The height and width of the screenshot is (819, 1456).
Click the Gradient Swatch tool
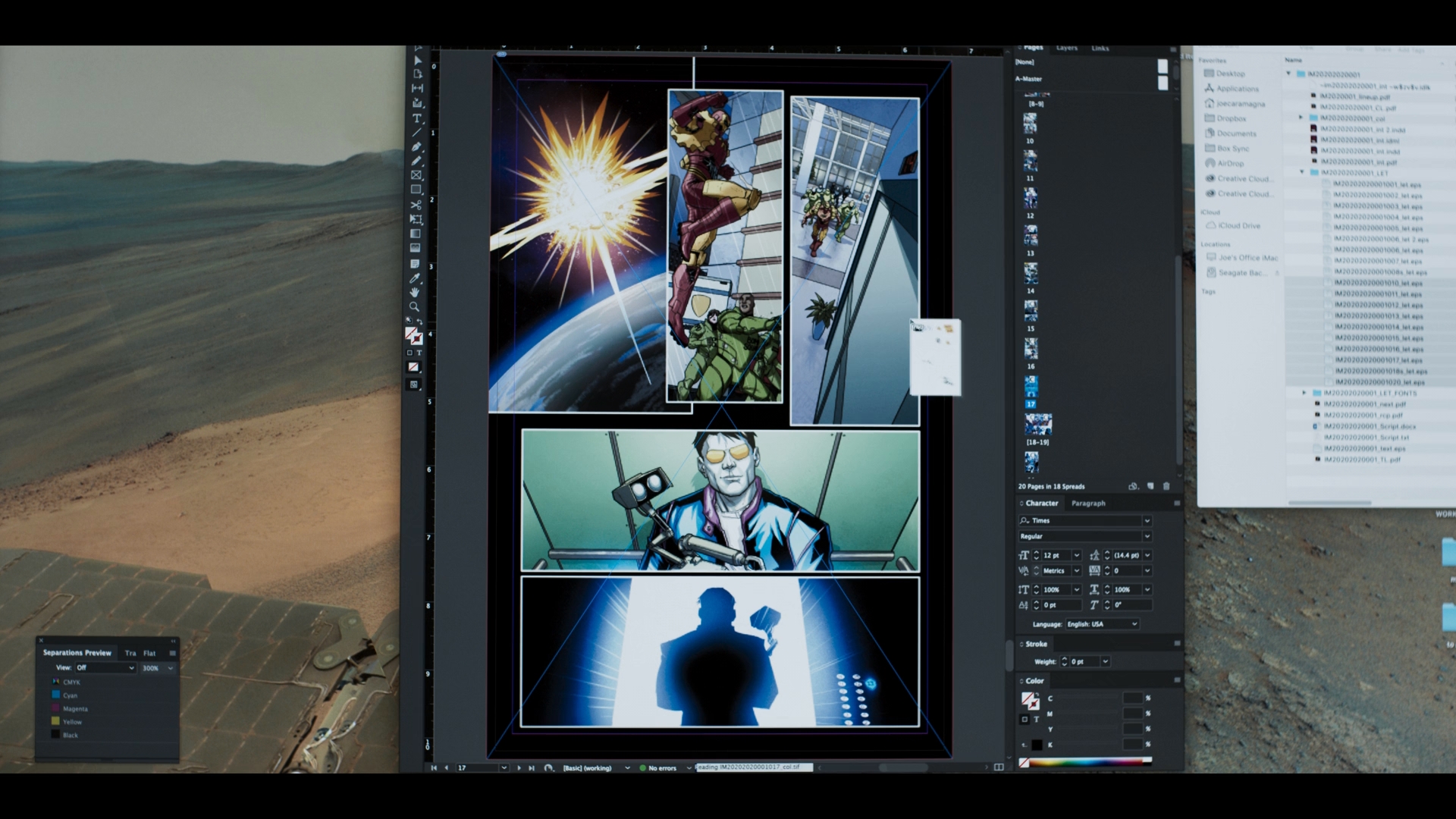(x=416, y=234)
